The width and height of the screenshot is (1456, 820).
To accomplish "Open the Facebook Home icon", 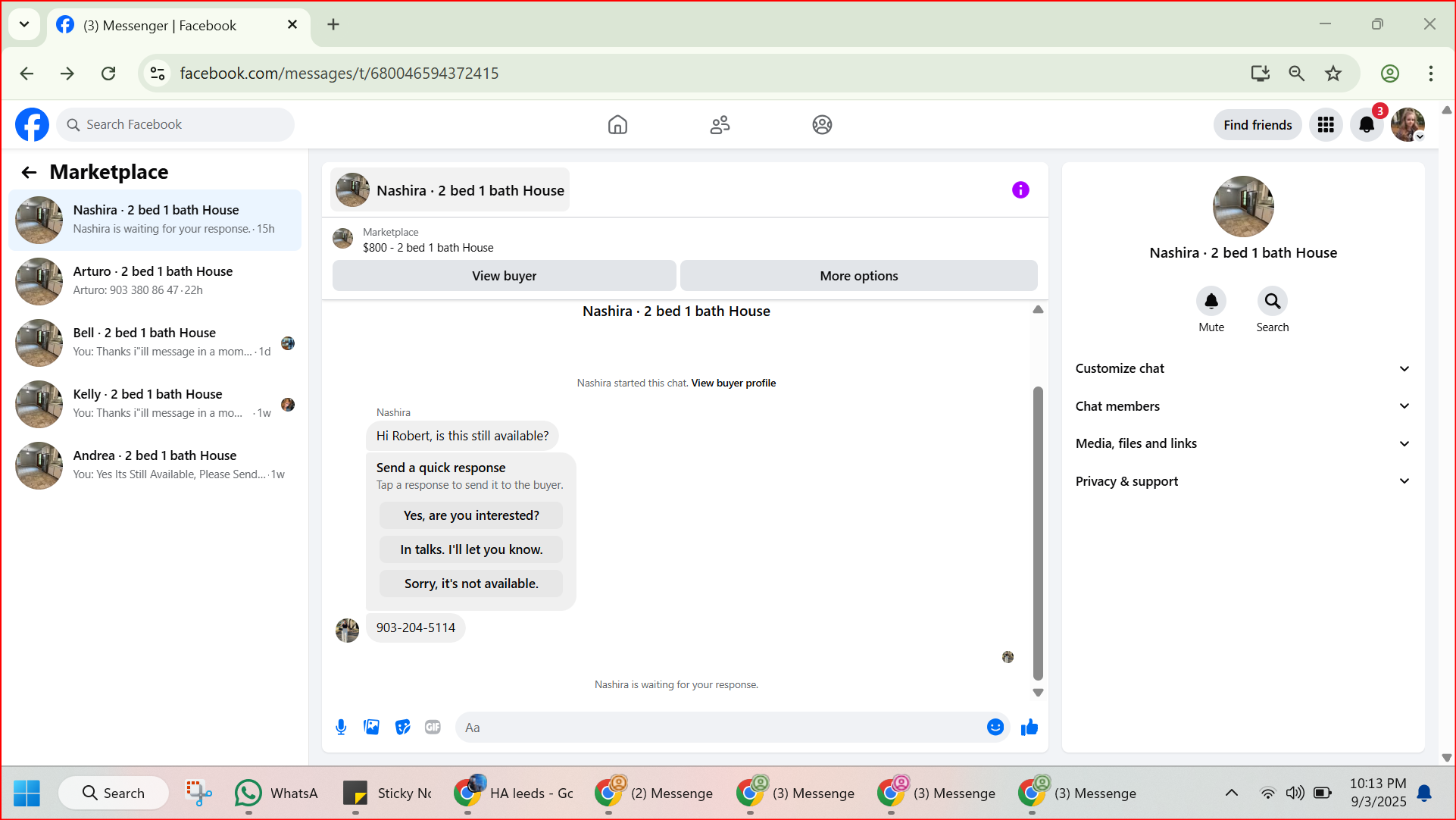I will [617, 124].
